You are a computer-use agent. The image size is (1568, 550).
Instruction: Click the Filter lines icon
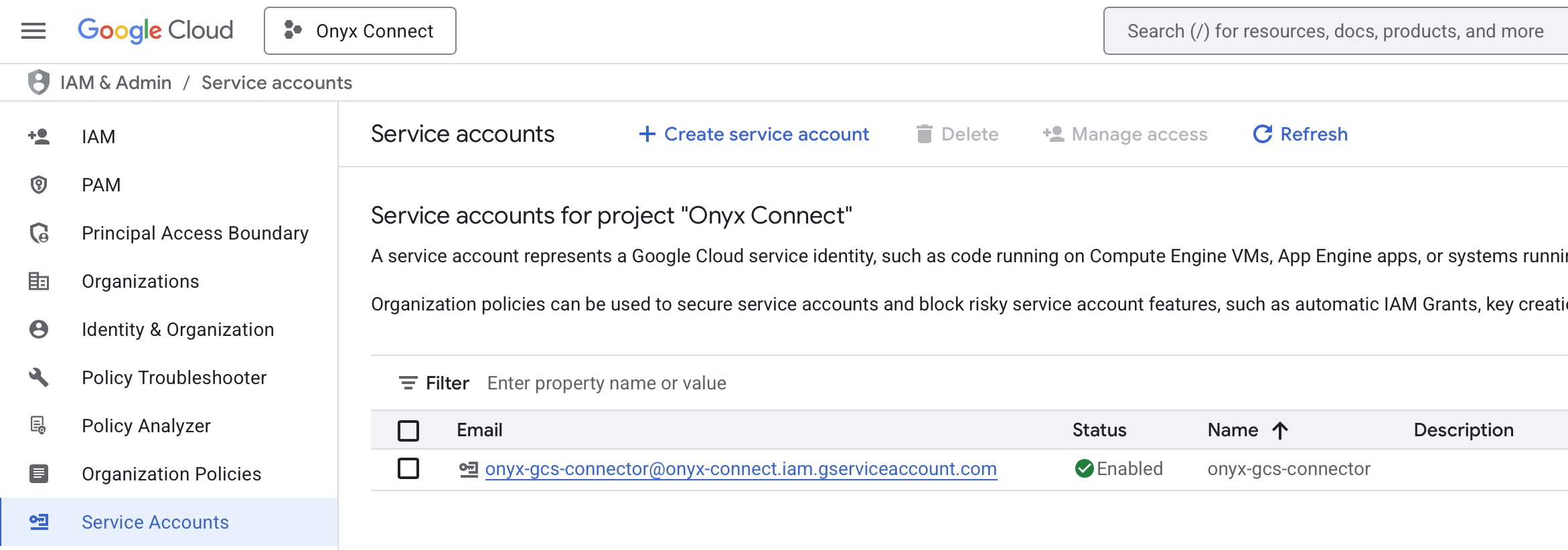click(x=408, y=383)
